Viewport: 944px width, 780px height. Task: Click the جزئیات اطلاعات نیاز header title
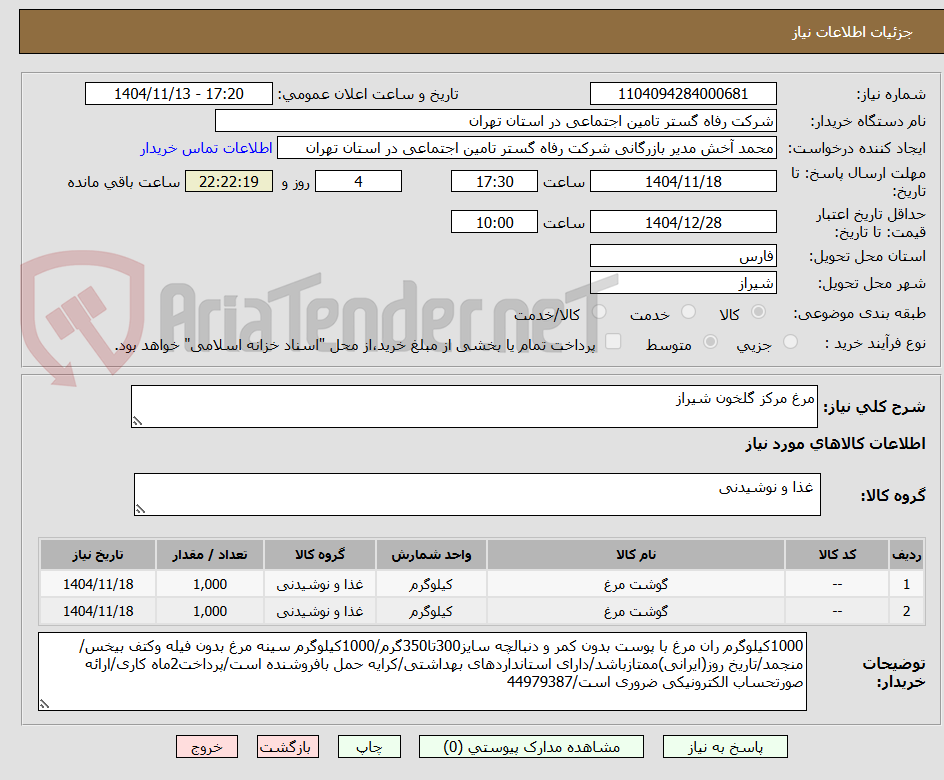852,32
